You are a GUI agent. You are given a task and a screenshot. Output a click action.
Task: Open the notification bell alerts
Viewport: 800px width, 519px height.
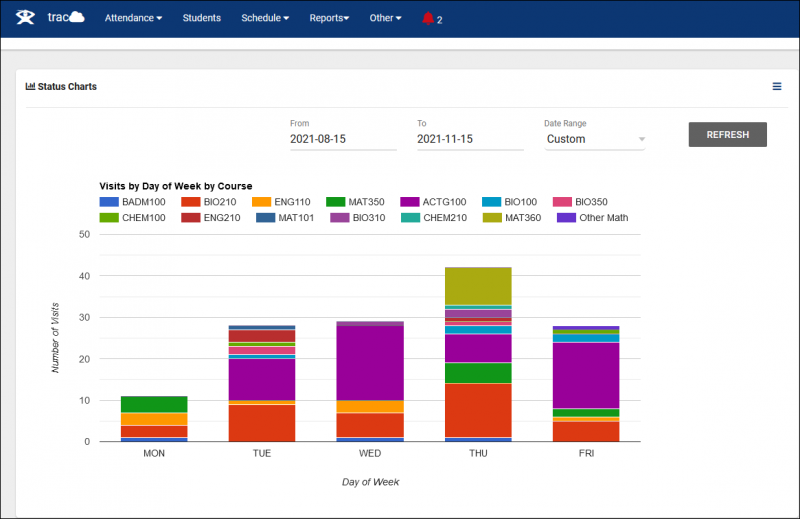coord(429,18)
